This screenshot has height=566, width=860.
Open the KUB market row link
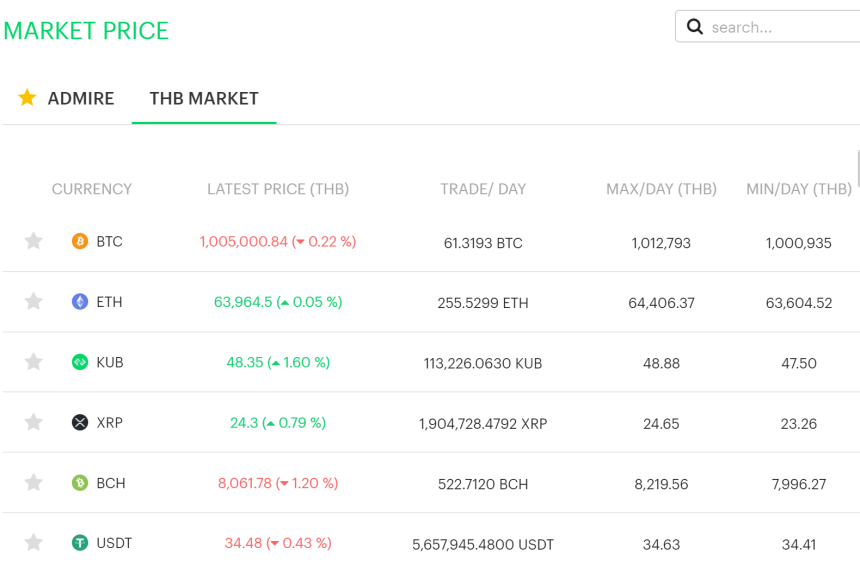coord(110,362)
